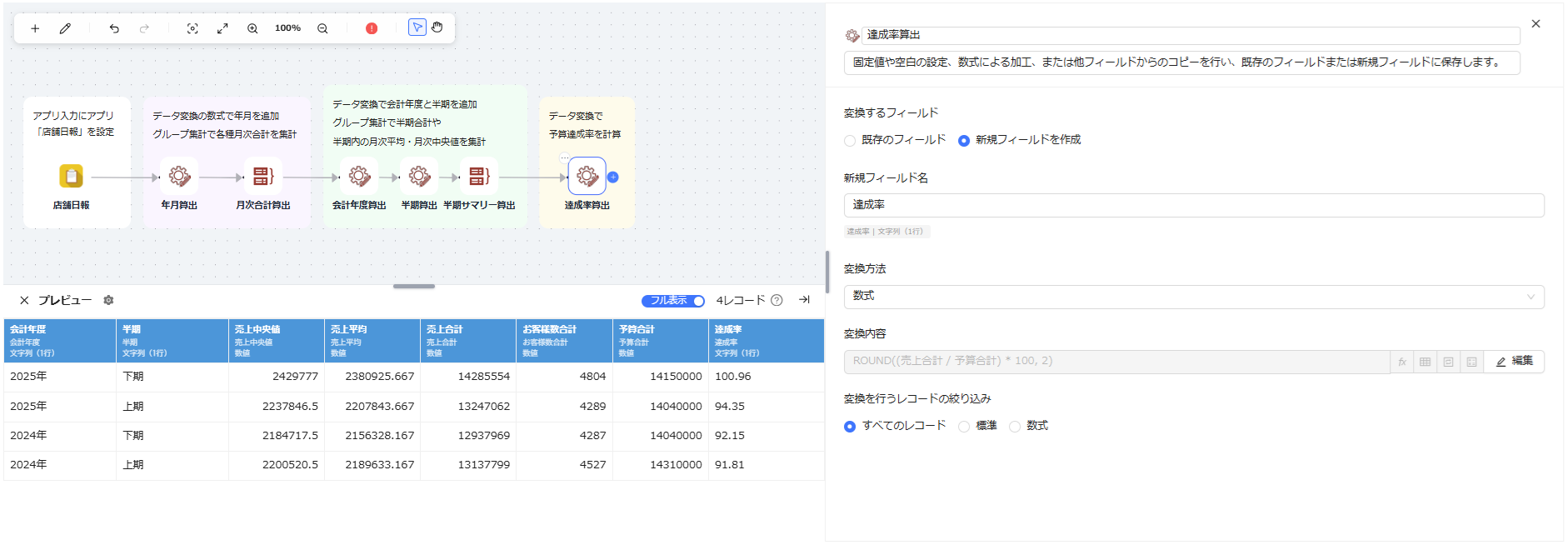Open the ellipsis menu above 達成率算出 node

[x=564, y=157]
